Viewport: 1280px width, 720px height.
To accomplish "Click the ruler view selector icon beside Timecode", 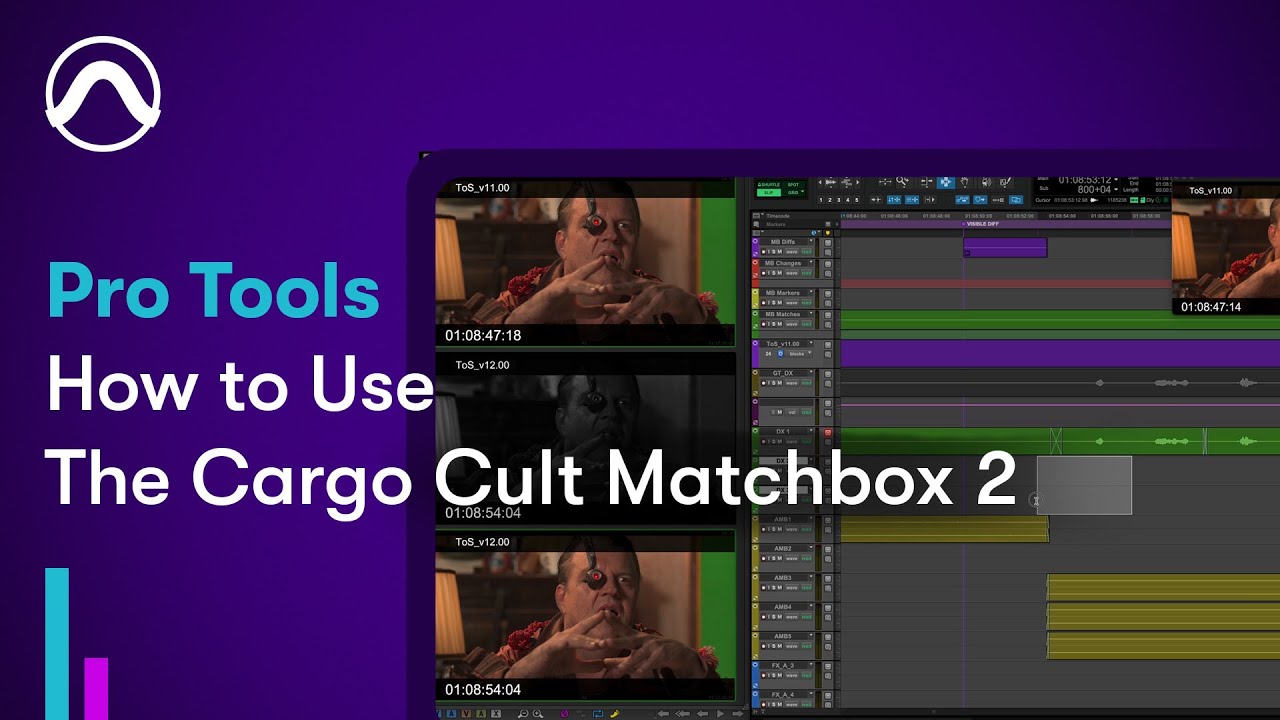I will [757, 215].
